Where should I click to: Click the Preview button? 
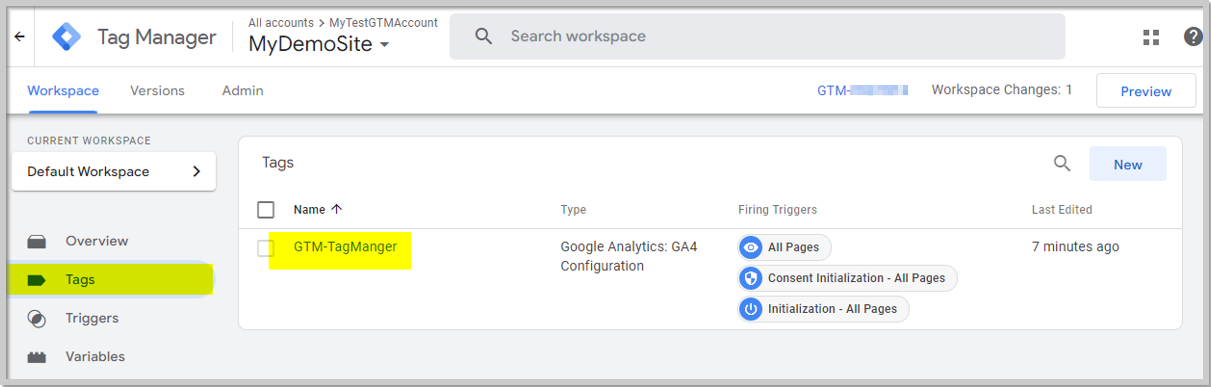click(1146, 91)
